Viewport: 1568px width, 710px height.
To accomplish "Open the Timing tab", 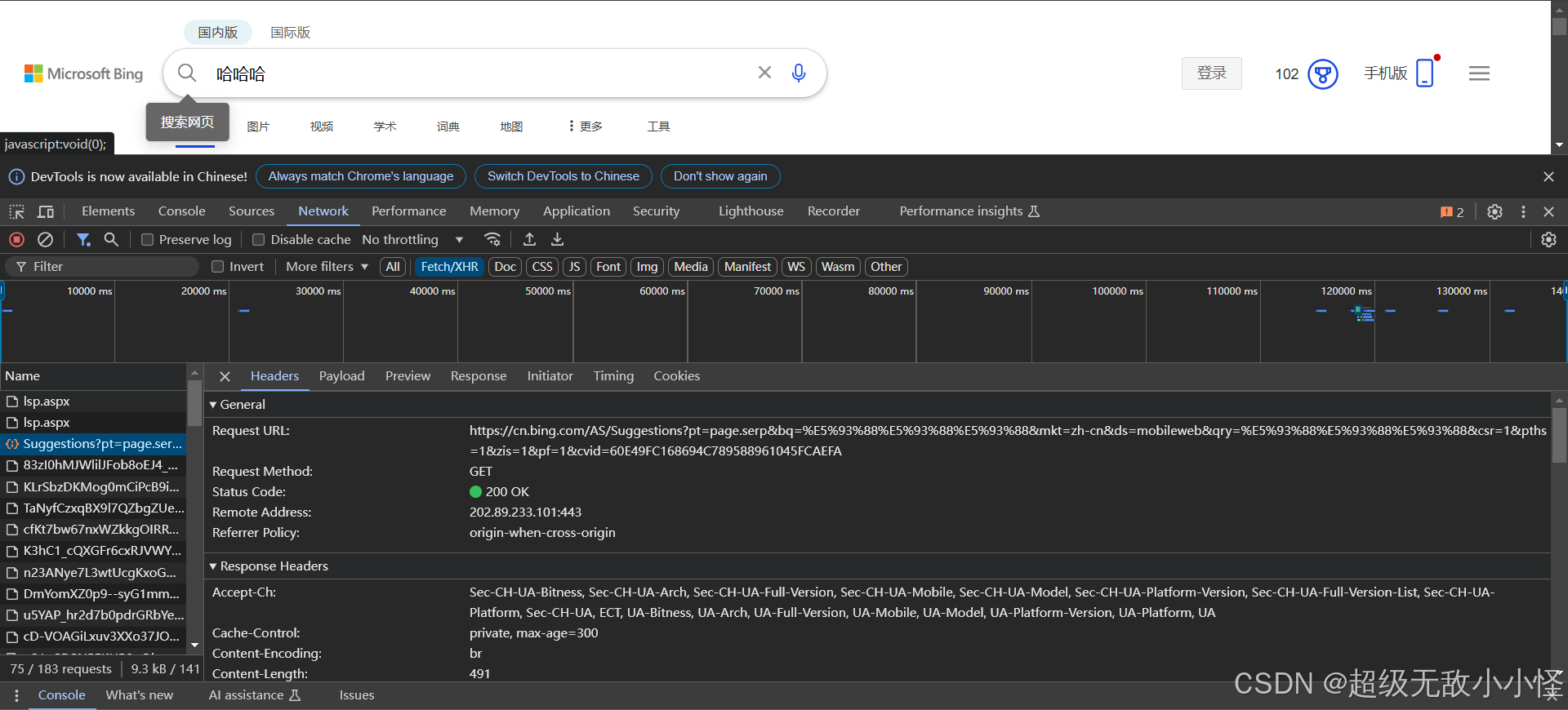I will tap(613, 376).
